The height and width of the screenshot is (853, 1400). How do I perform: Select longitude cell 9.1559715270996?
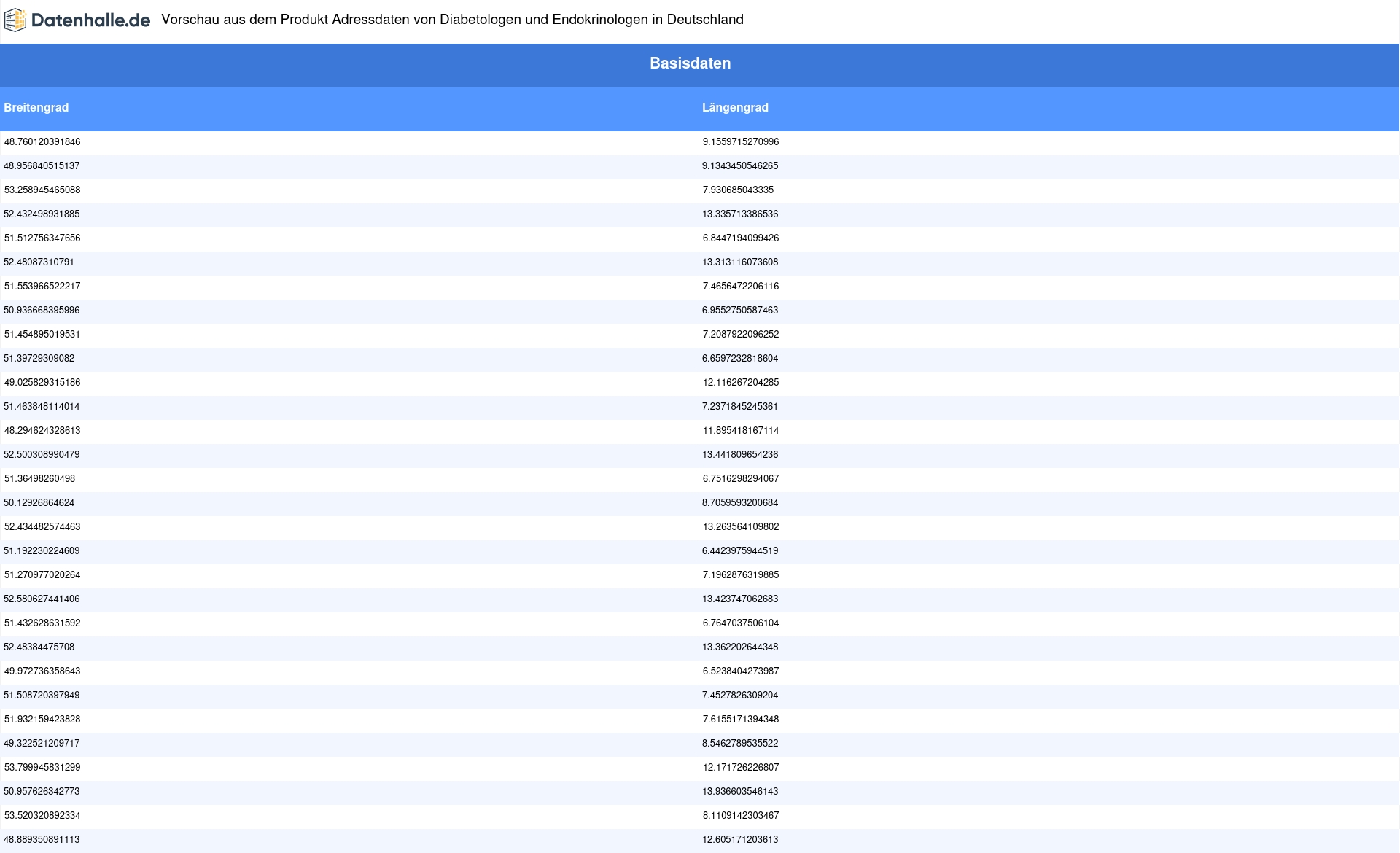coord(740,142)
